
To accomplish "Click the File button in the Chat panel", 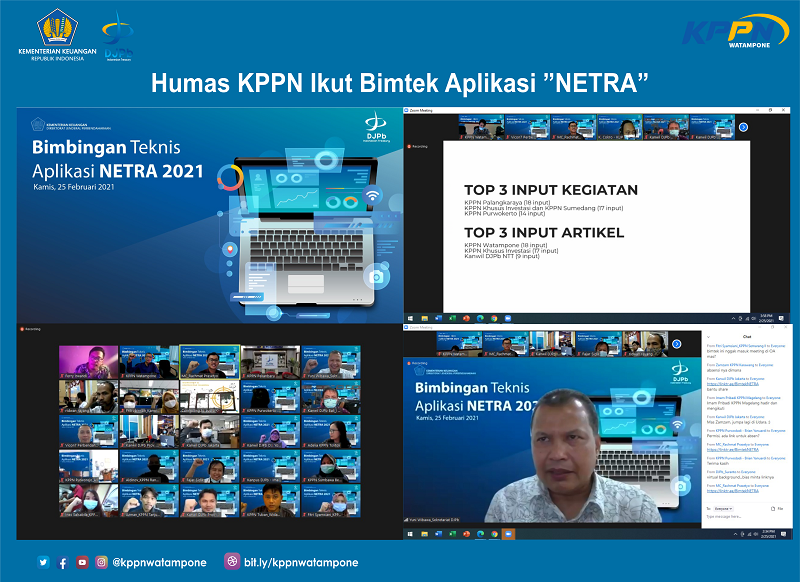I will 777,509.
